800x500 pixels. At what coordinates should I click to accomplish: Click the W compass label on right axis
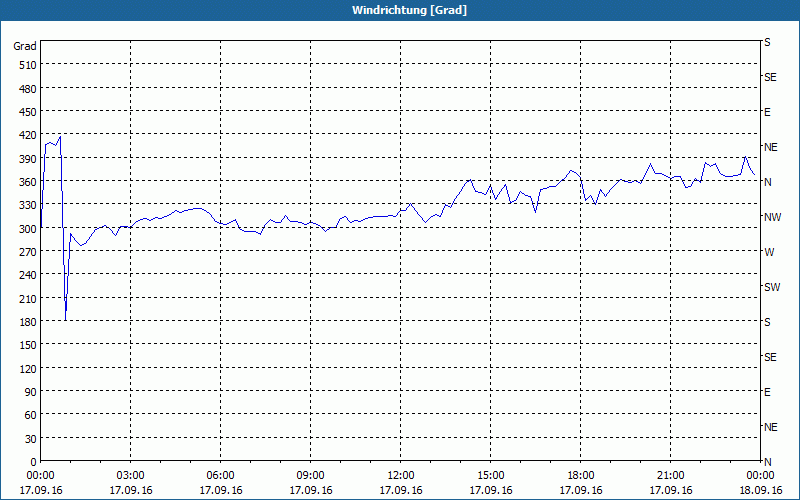click(x=769, y=252)
